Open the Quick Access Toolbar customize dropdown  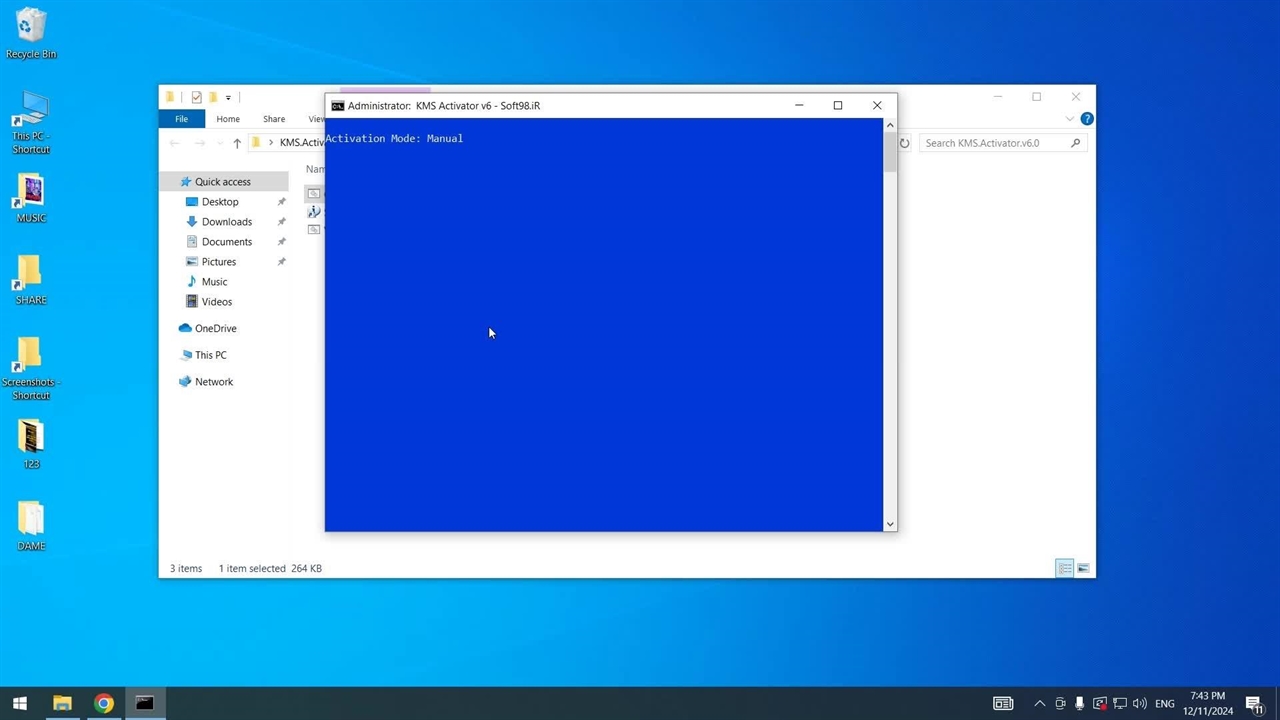pyautogui.click(x=228, y=97)
